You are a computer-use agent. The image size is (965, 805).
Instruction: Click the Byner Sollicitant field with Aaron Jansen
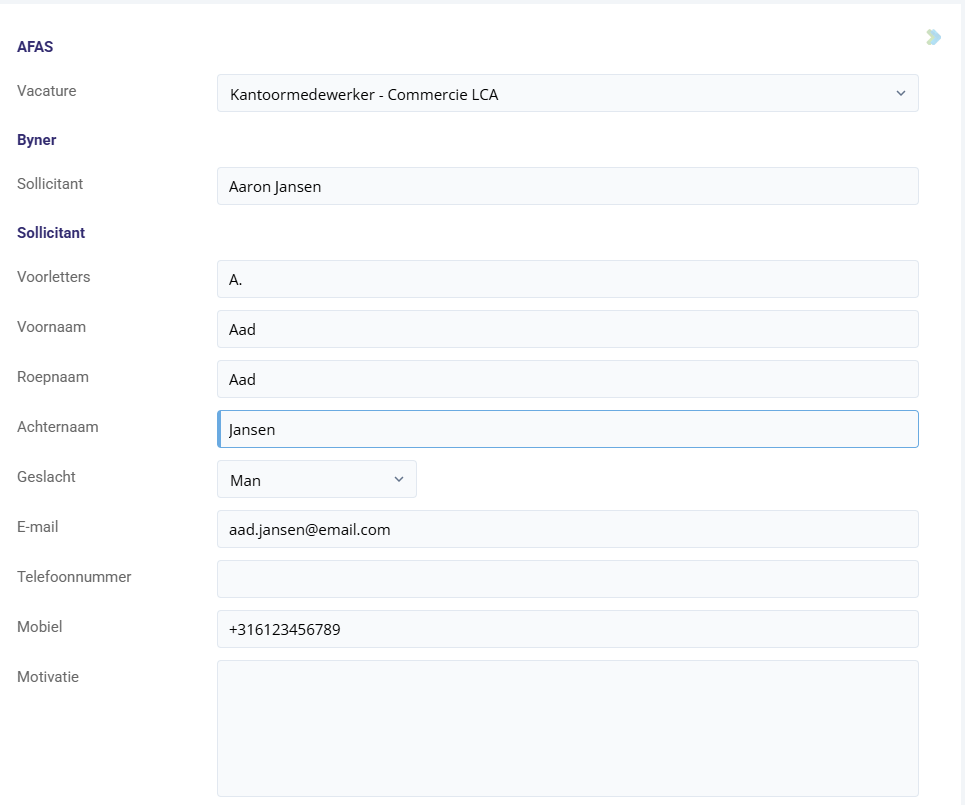[x=567, y=186]
